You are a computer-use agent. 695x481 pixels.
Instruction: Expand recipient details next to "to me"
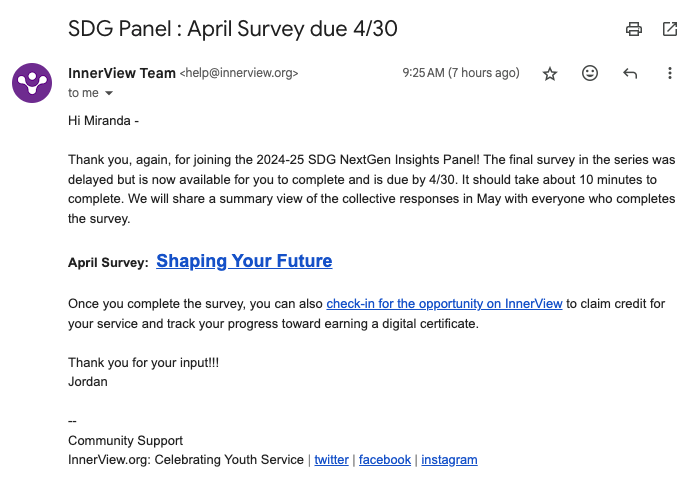click(x=109, y=93)
